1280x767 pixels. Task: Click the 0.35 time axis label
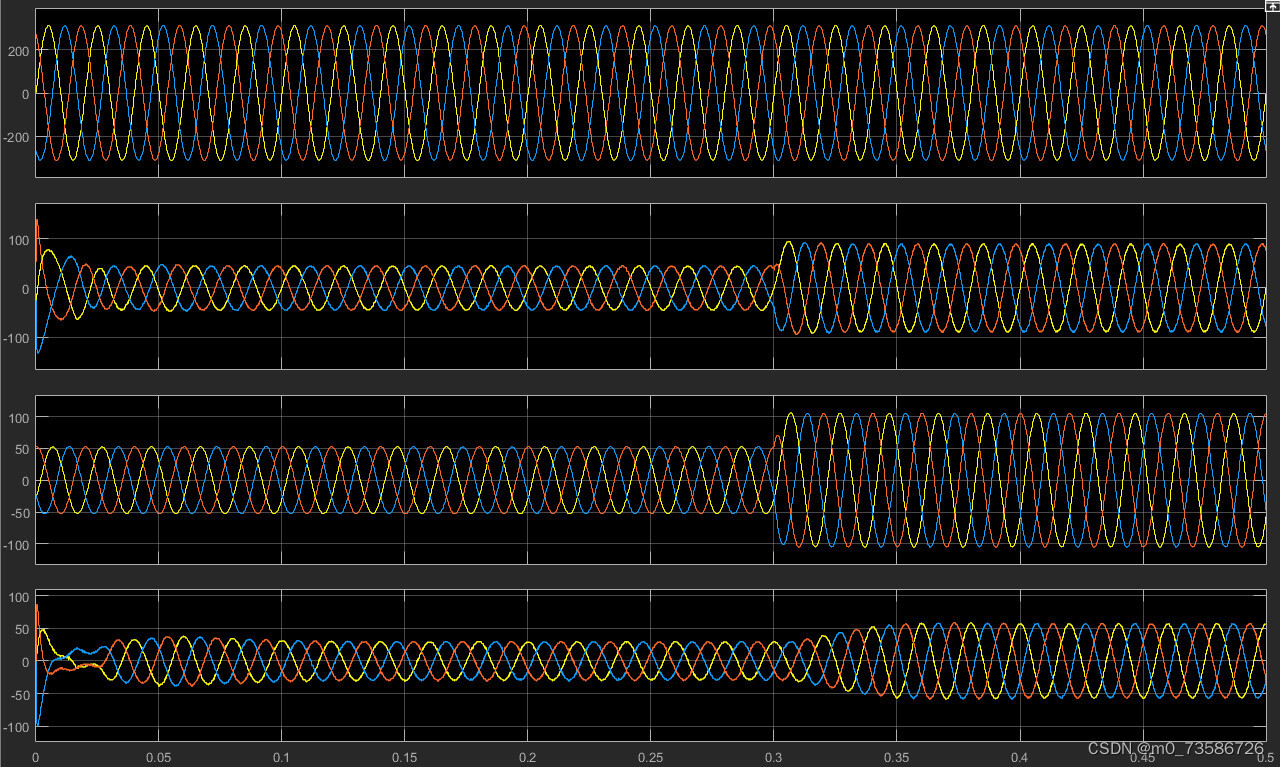pos(897,758)
